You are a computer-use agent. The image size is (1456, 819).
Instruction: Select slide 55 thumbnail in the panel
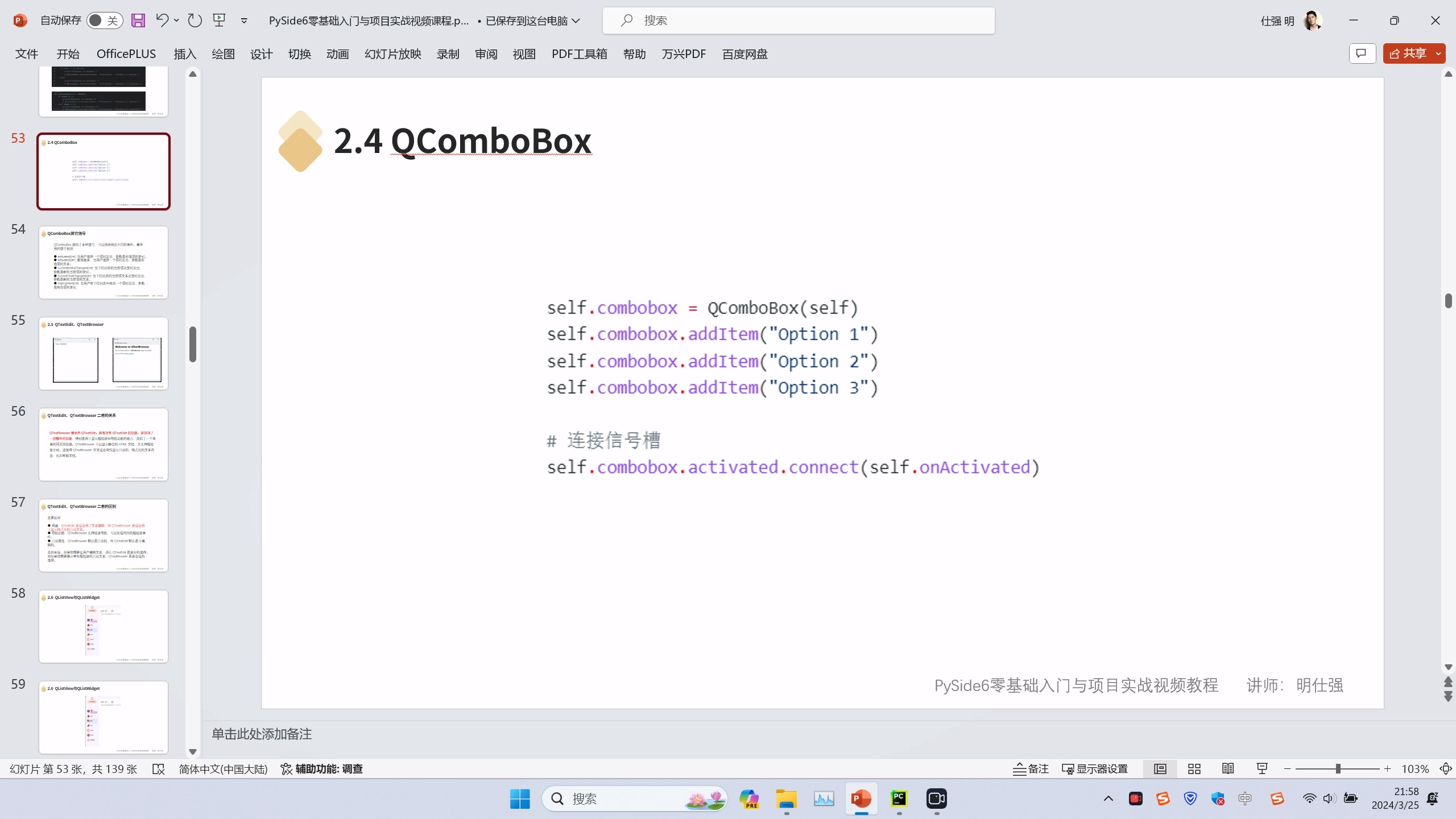click(x=103, y=353)
